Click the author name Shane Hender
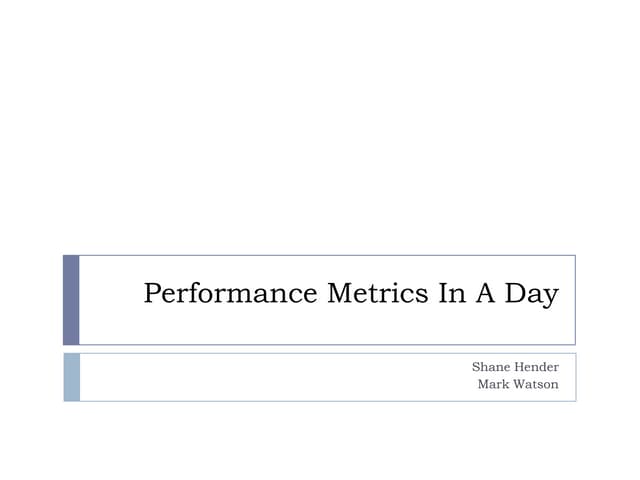 point(515,368)
